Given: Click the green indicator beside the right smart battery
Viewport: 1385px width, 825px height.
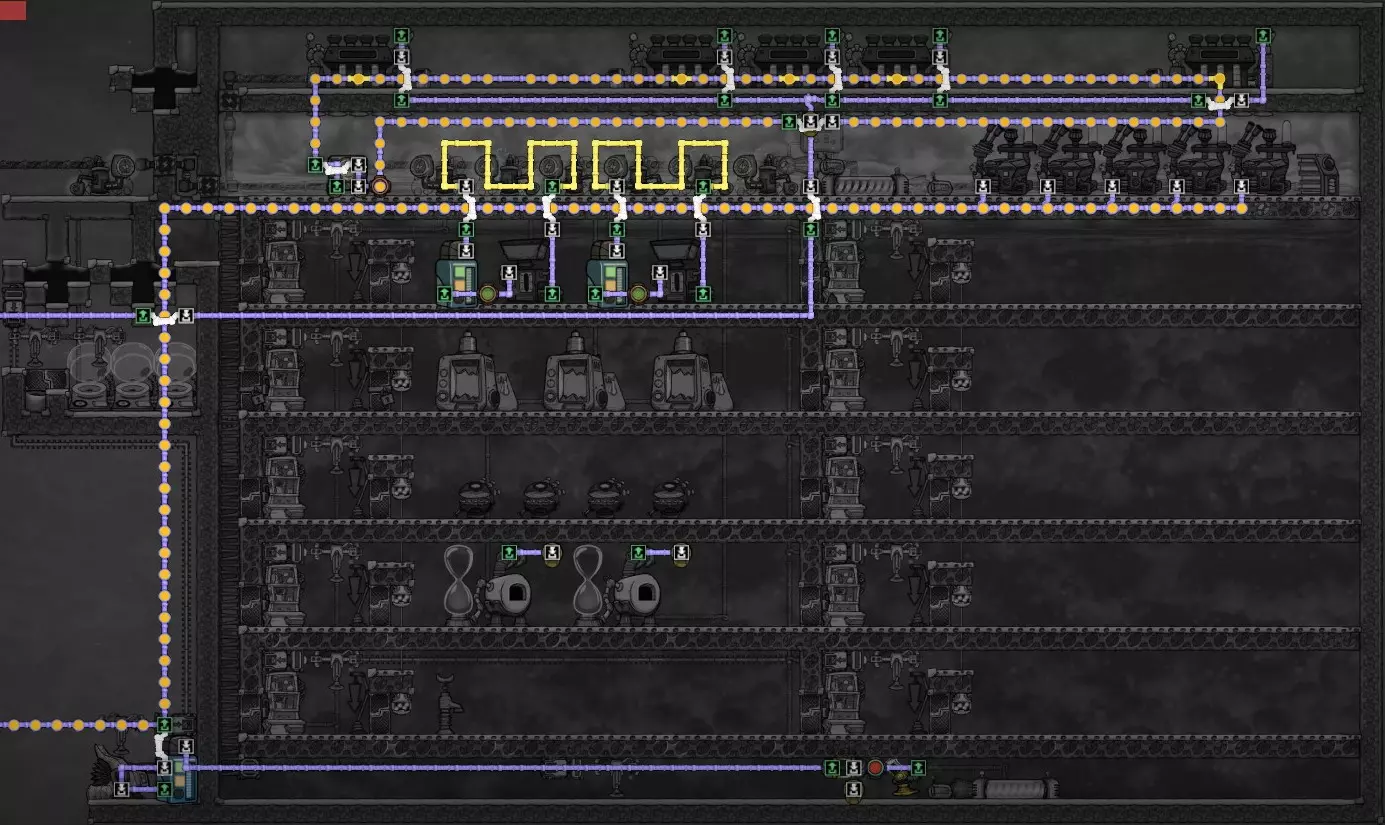Looking at the screenshot, I should (638, 294).
